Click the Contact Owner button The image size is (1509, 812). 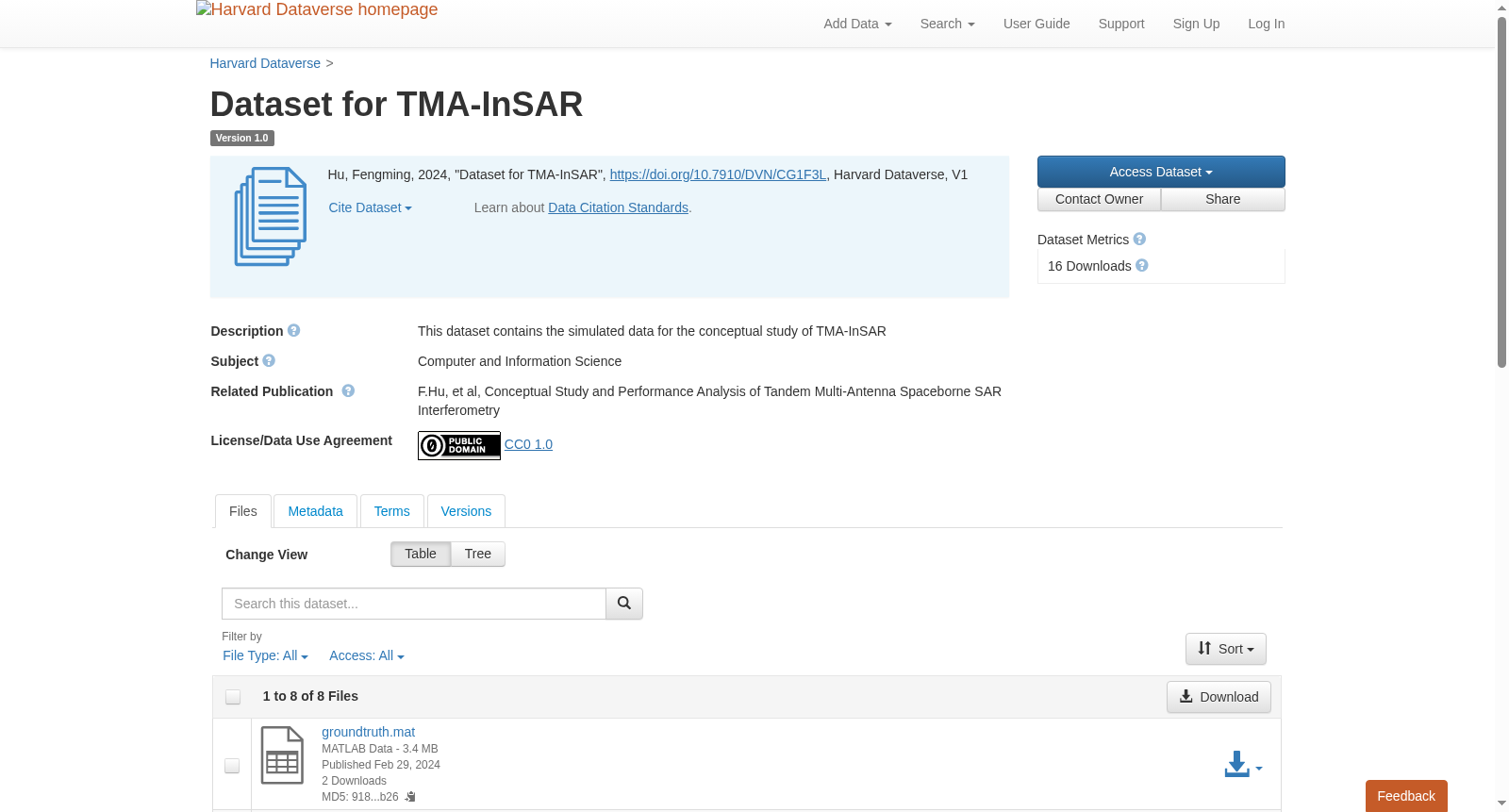[1099, 199]
